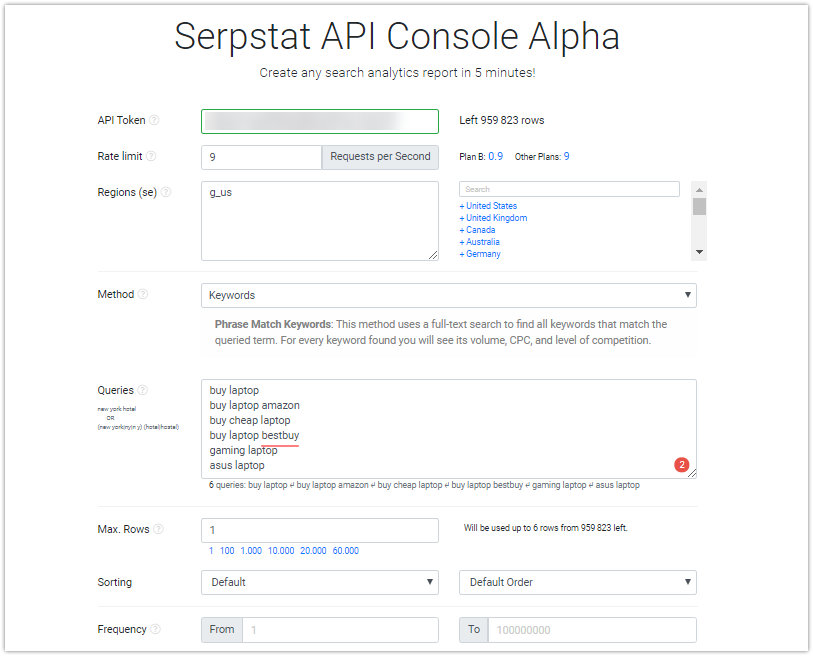Select the 1 rows preset link
The image size is (813, 656).
(211, 551)
